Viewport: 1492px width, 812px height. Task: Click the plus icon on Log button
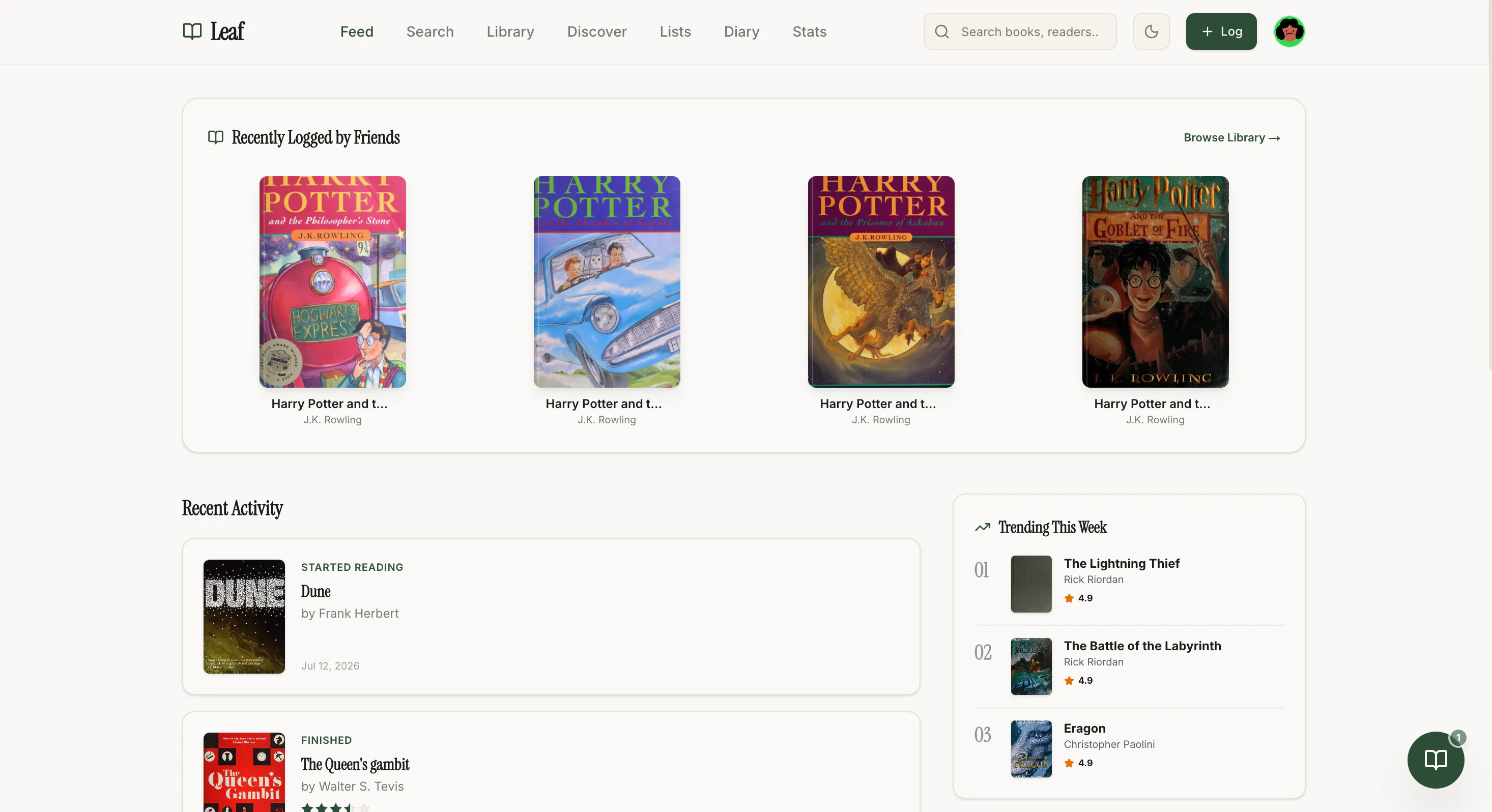pos(1207,31)
